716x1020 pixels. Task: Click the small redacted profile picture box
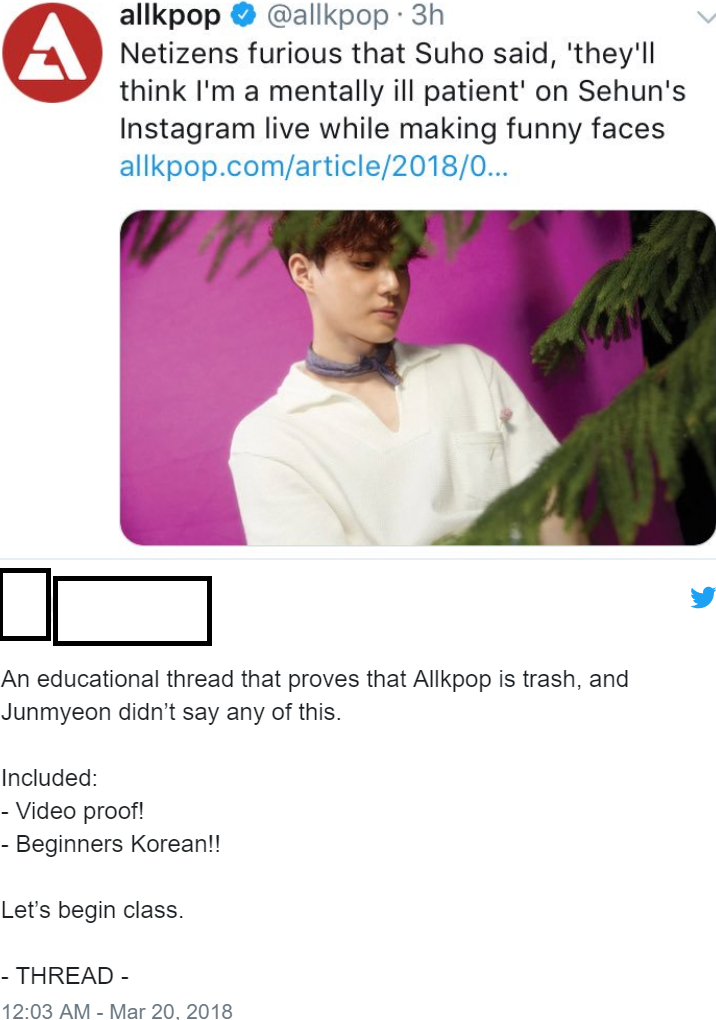tap(25, 604)
